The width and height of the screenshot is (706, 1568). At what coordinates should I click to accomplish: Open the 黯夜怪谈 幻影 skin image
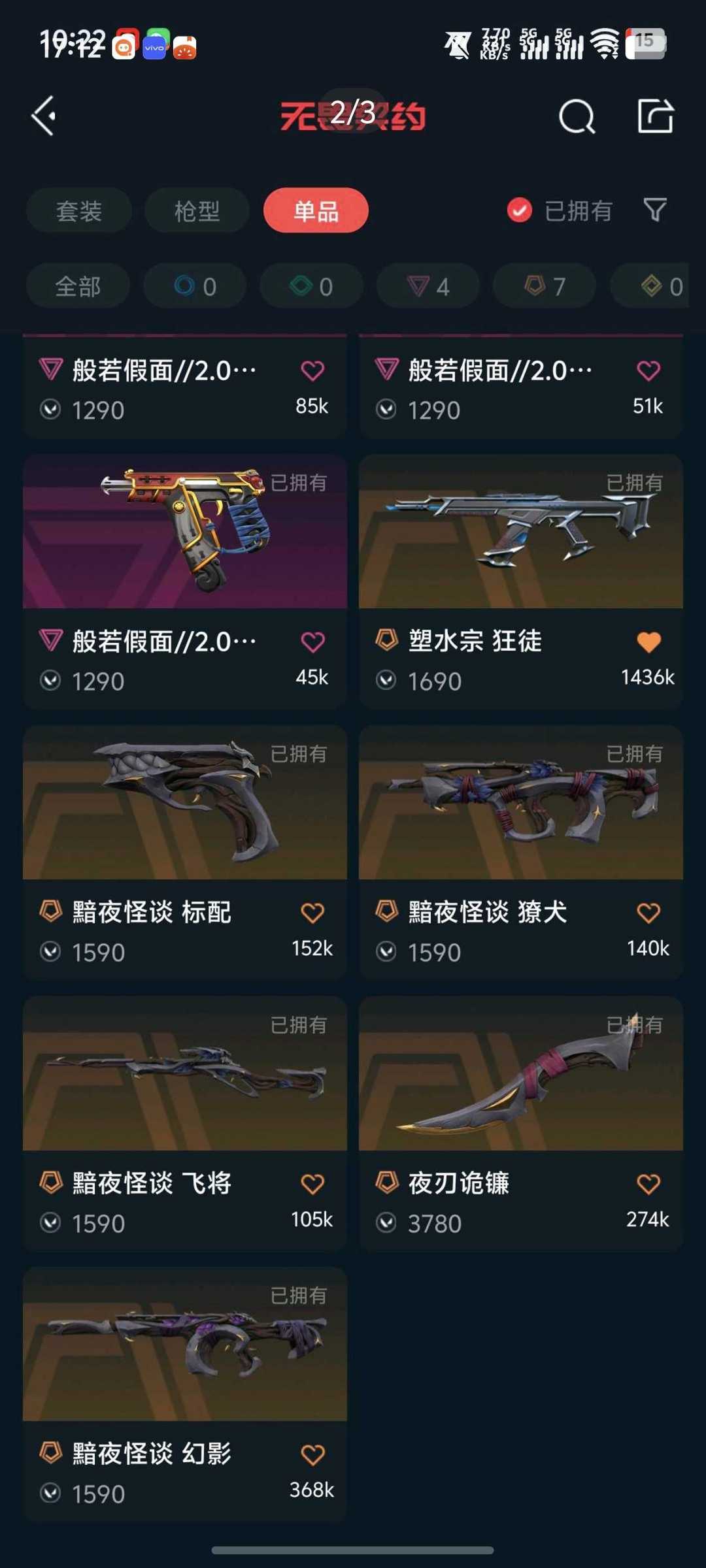(x=185, y=1344)
